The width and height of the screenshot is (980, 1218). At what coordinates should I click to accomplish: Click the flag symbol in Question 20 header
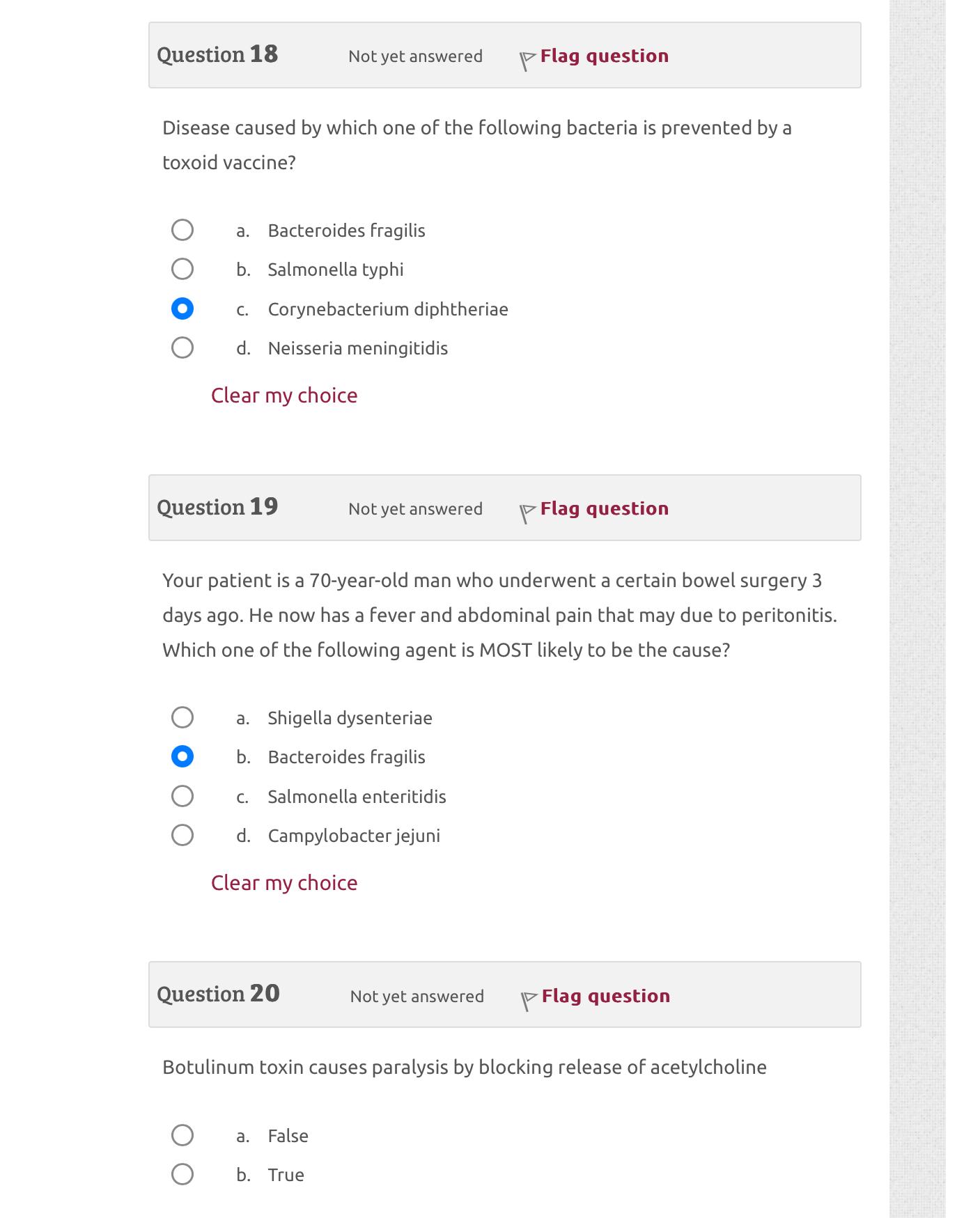tap(528, 997)
